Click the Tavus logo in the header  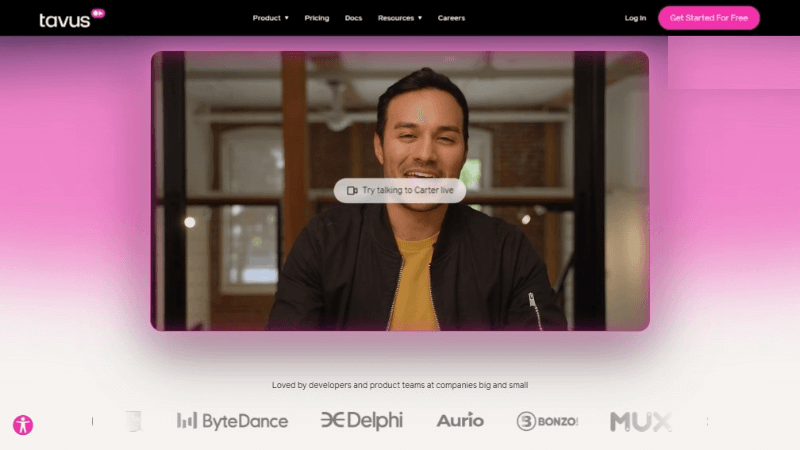65,19
